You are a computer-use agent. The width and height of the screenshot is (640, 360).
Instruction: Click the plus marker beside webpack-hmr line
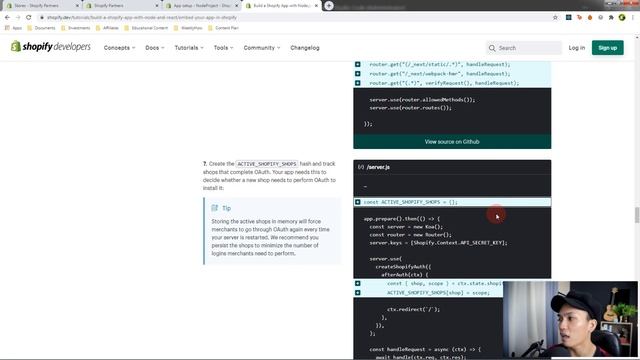(358, 73)
